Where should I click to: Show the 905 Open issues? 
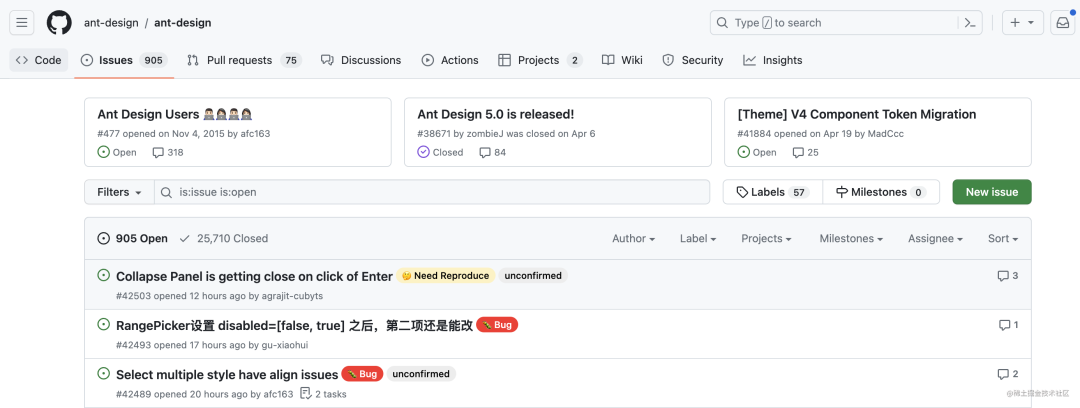tap(132, 238)
